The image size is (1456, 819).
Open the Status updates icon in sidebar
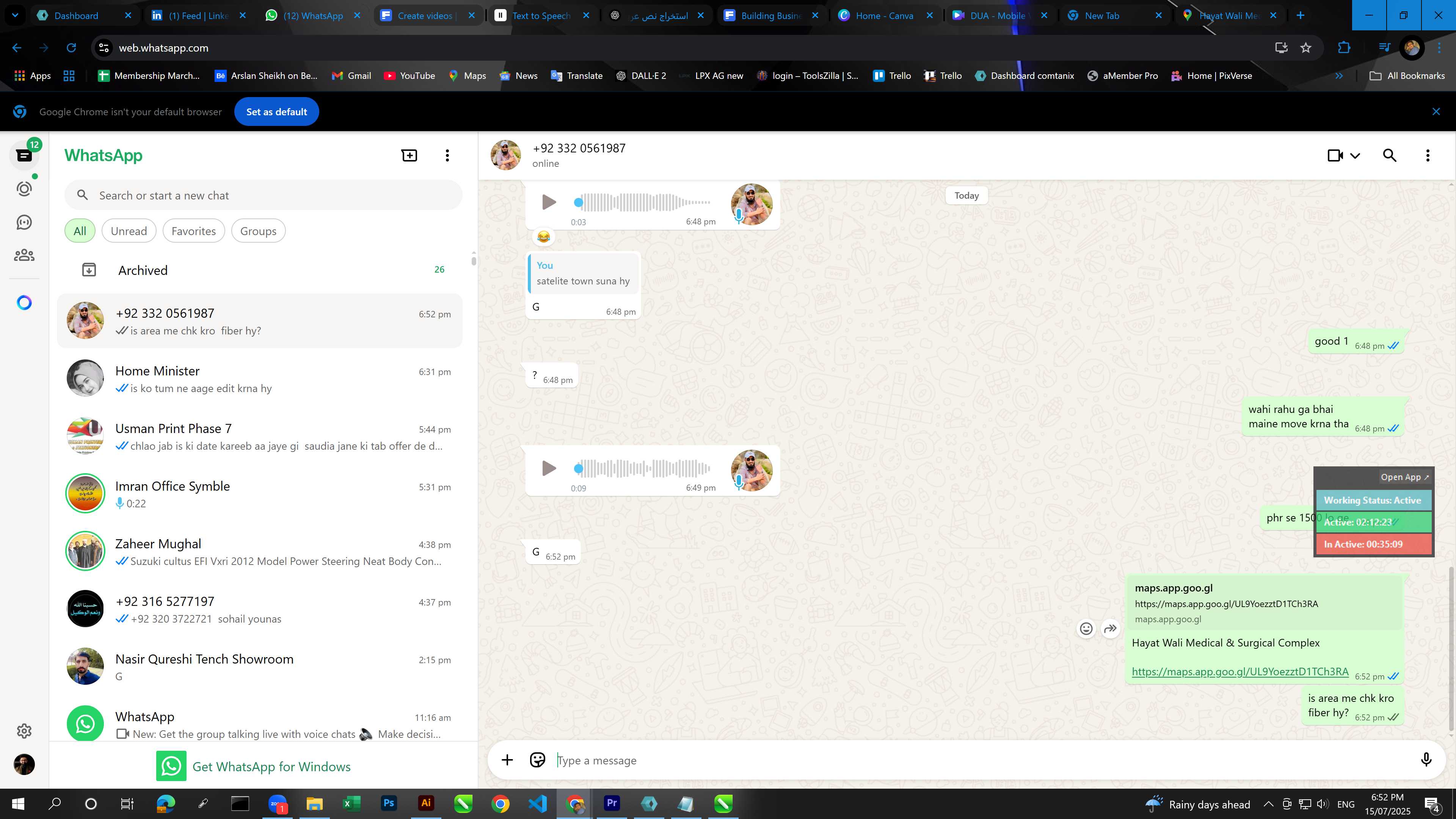pos(24,189)
